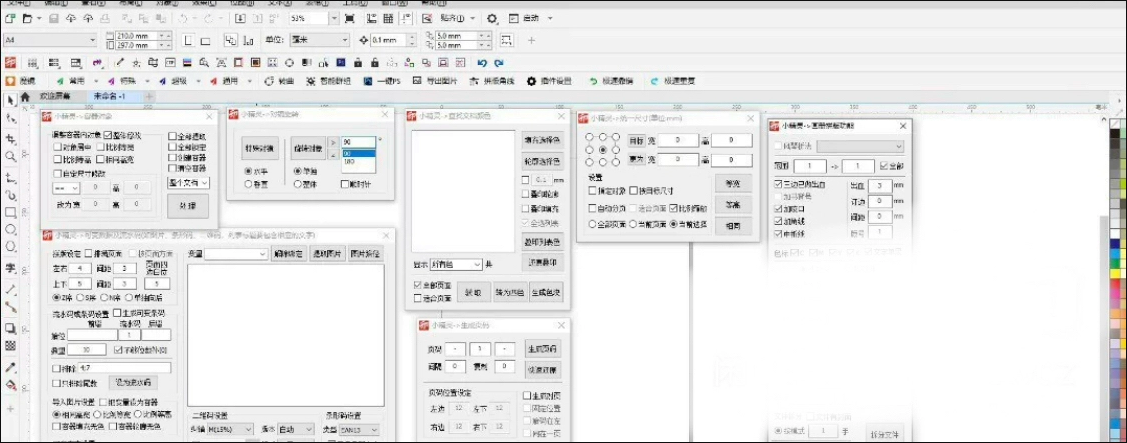Click the Open folder icon
The image size is (1127, 443).
coord(27,19)
